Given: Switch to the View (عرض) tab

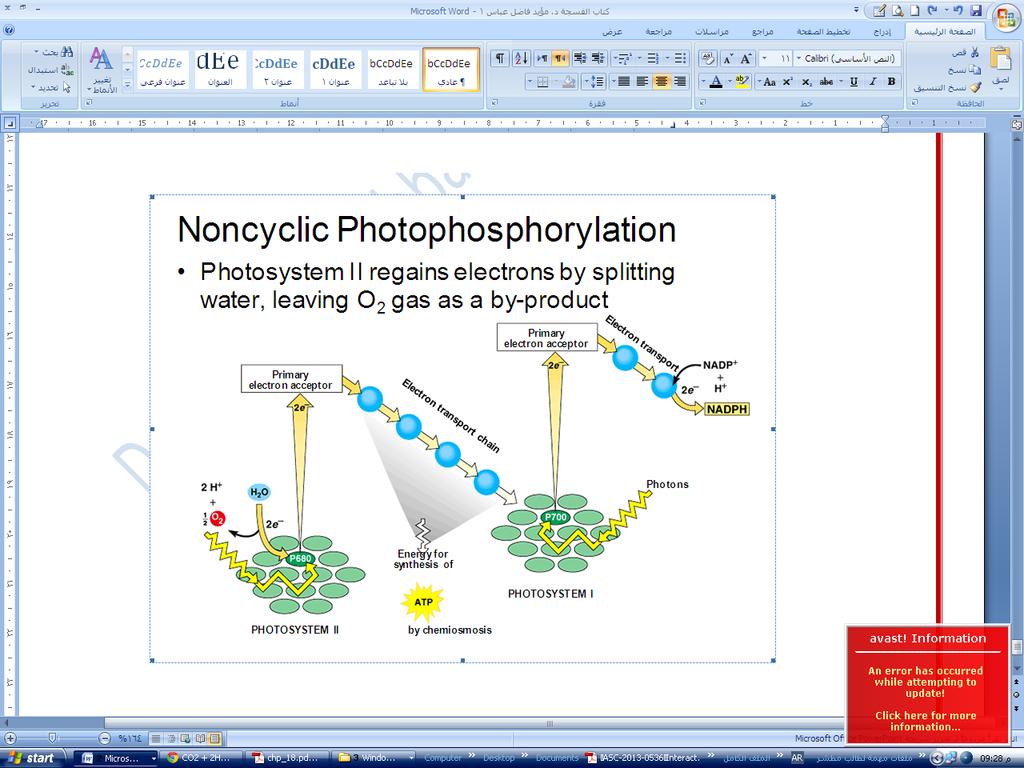Looking at the screenshot, I should tap(612, 31).
